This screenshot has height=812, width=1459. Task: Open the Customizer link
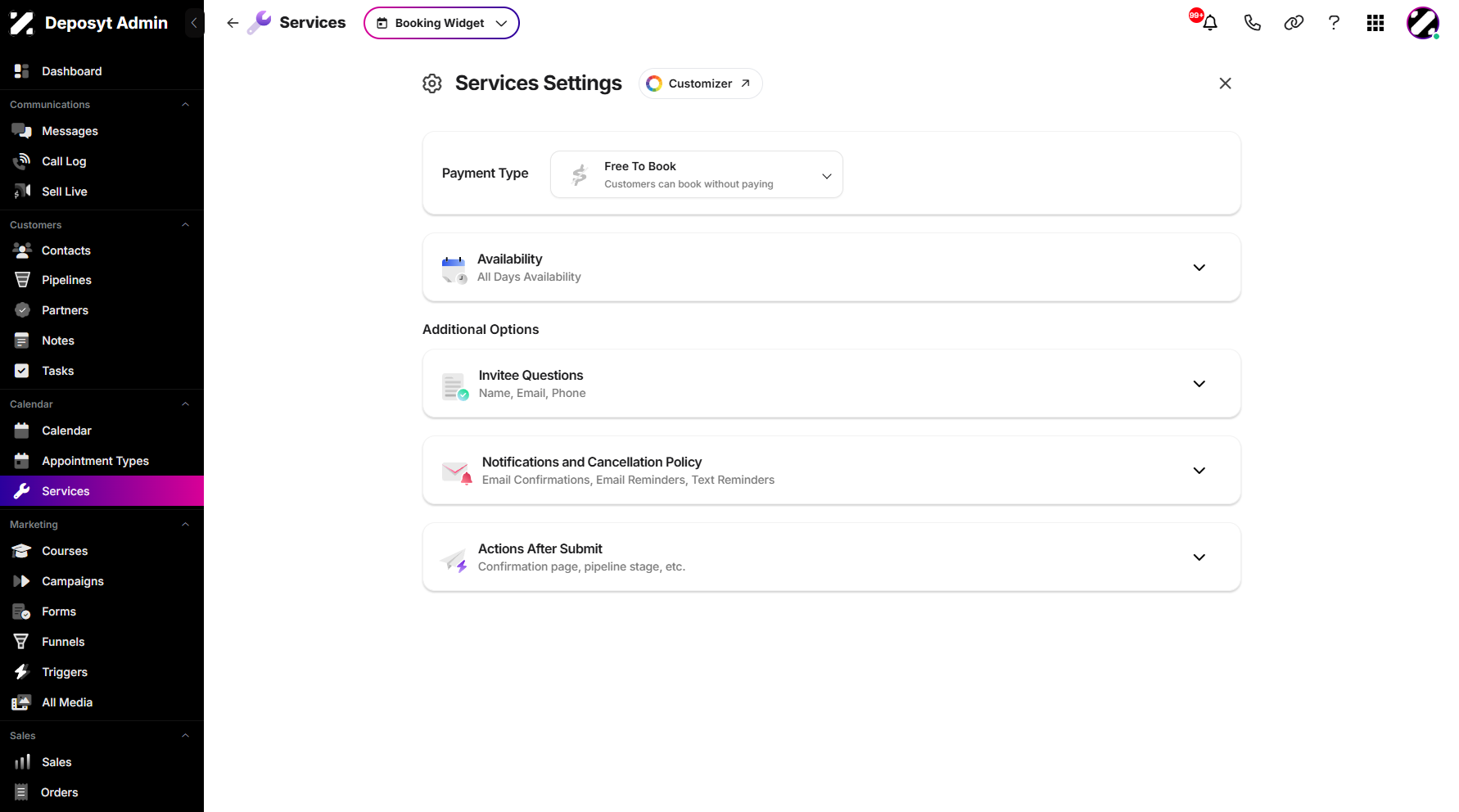click(700, 83)
